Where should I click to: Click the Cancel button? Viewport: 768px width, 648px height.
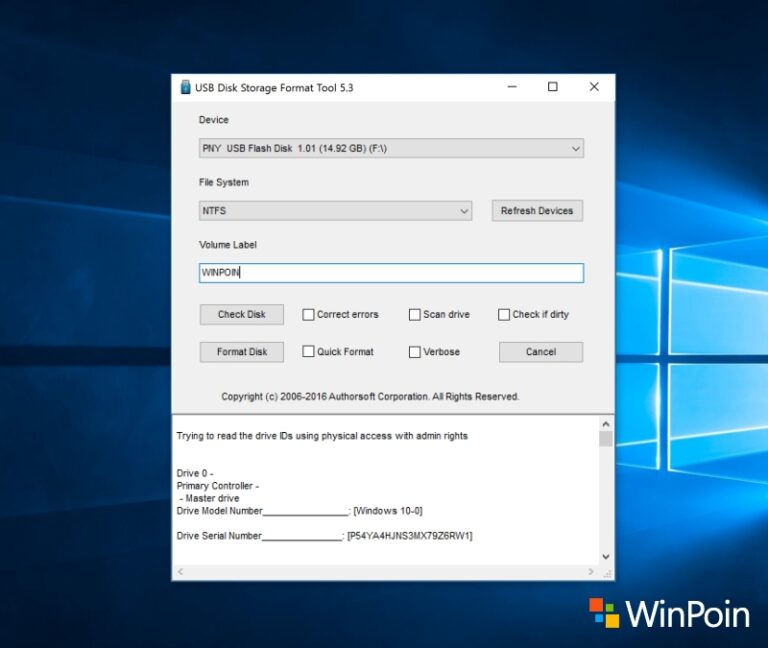[x=541, y=352]
